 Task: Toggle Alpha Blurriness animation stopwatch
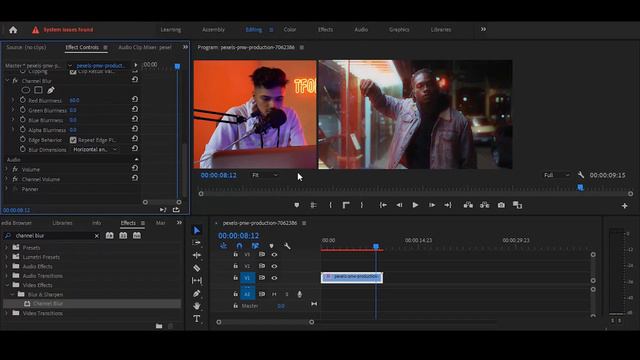[22, 130]
